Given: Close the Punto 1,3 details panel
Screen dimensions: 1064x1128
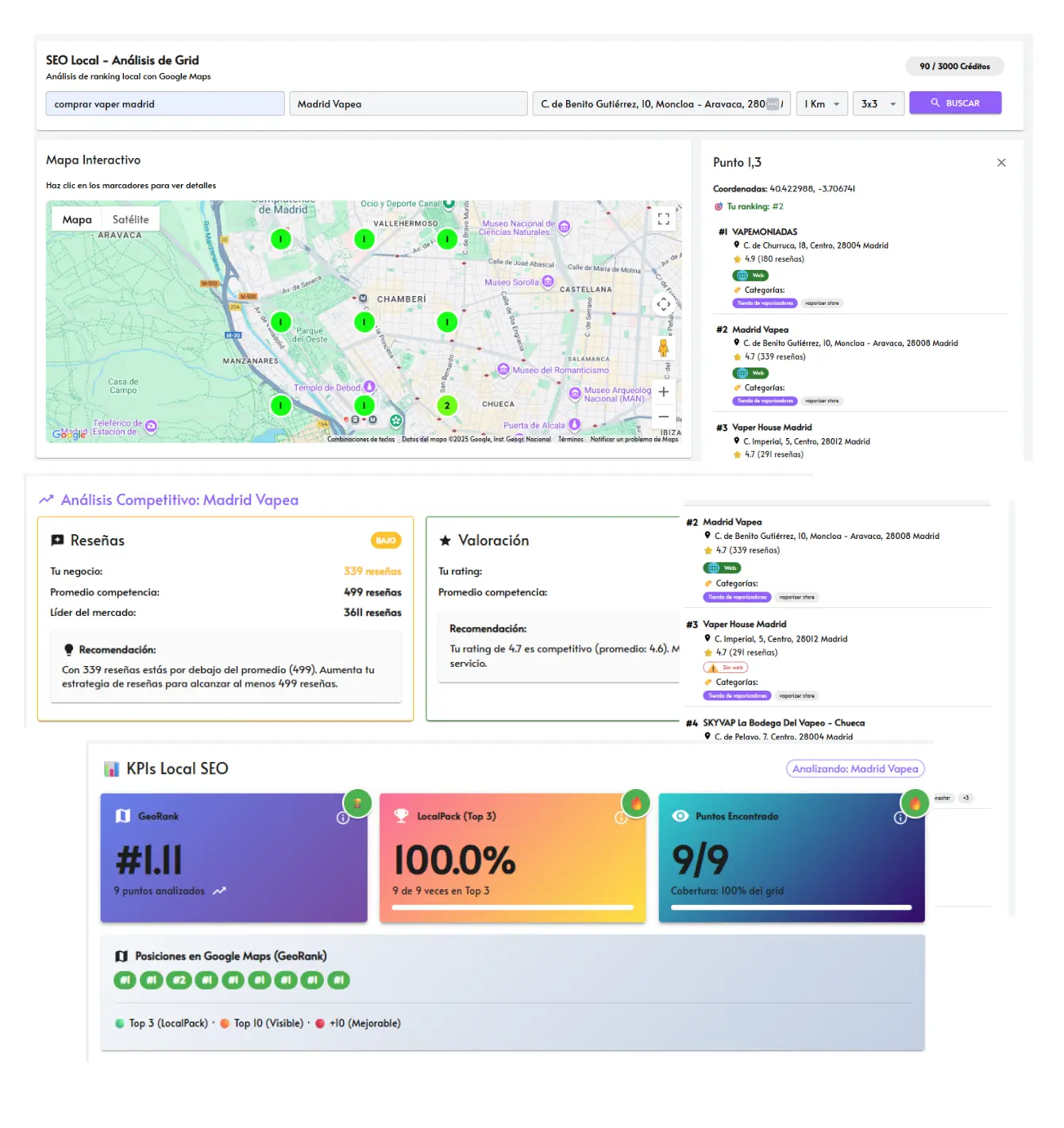Looking at the screenshot, I should click(x=1001, y=163).
